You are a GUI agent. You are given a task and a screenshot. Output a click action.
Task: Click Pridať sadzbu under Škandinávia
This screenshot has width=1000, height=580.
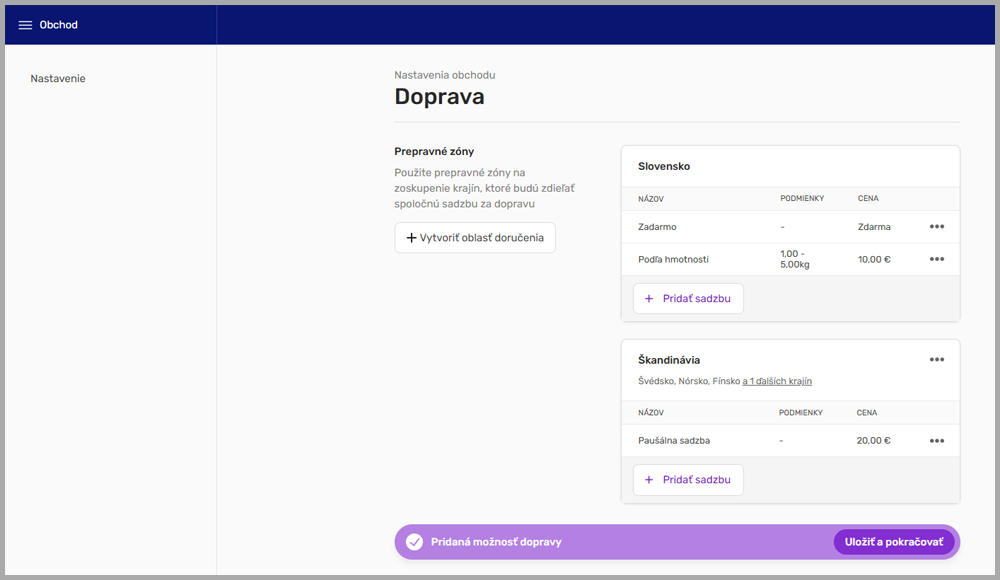(688, 479)
